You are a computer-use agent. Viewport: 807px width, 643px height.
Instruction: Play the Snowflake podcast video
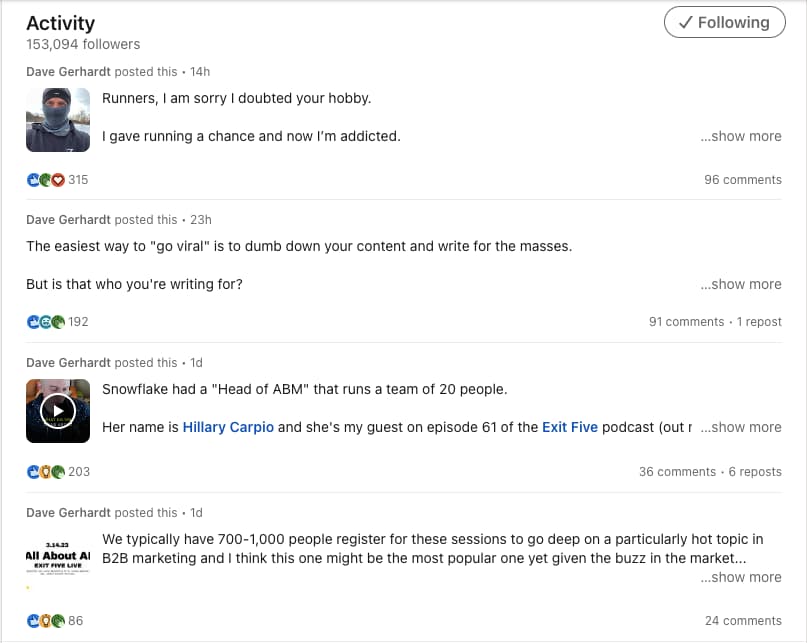pos(58,410)
